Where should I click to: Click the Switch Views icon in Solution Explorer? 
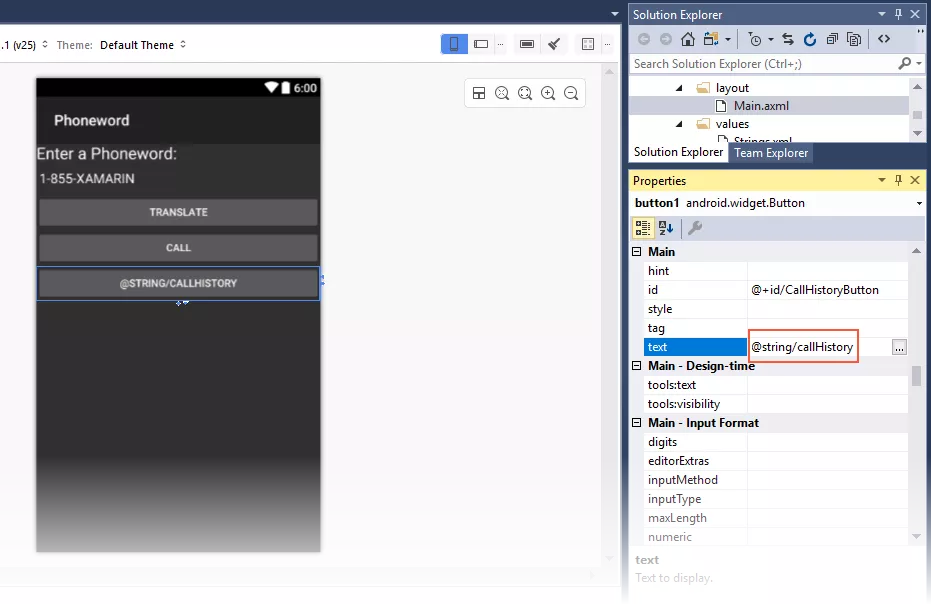tap(710, 39)
